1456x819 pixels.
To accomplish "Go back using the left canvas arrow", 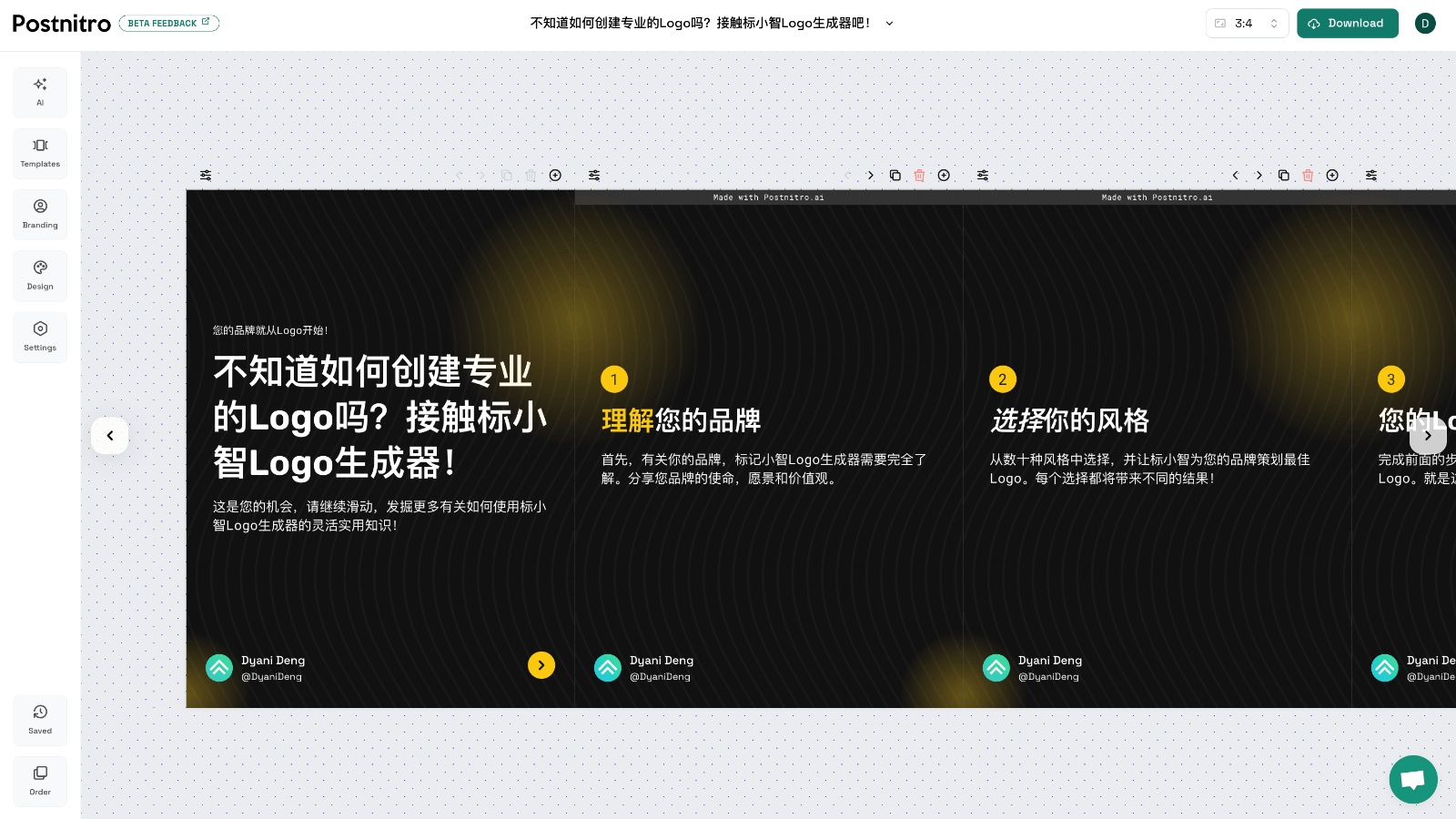I will [109, 436].
